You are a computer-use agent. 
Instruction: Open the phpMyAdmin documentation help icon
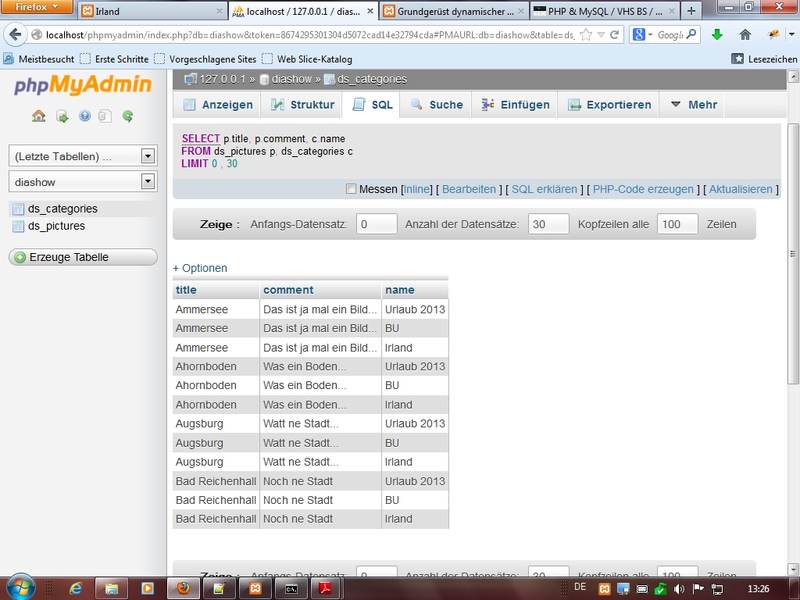point(85,116)
